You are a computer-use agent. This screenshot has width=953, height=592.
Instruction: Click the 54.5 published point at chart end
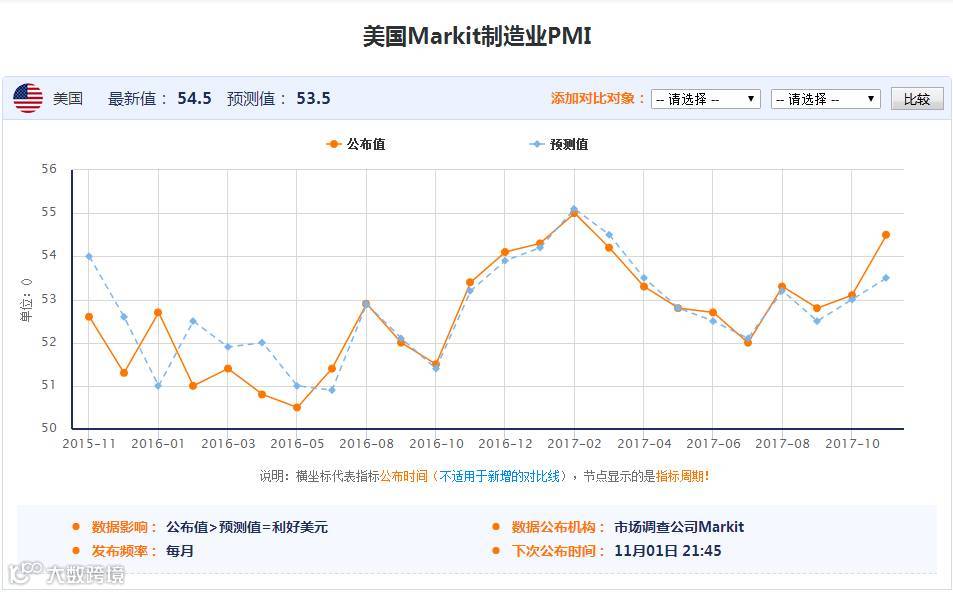point(886,235)
